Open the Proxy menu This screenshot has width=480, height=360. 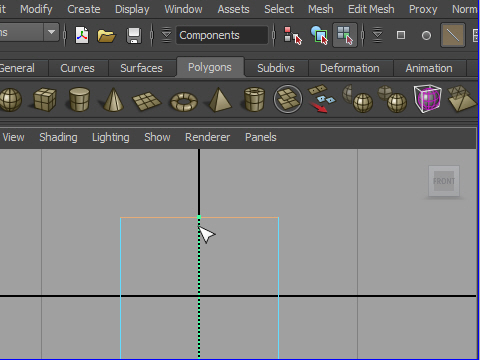click(x=423, y=9)
